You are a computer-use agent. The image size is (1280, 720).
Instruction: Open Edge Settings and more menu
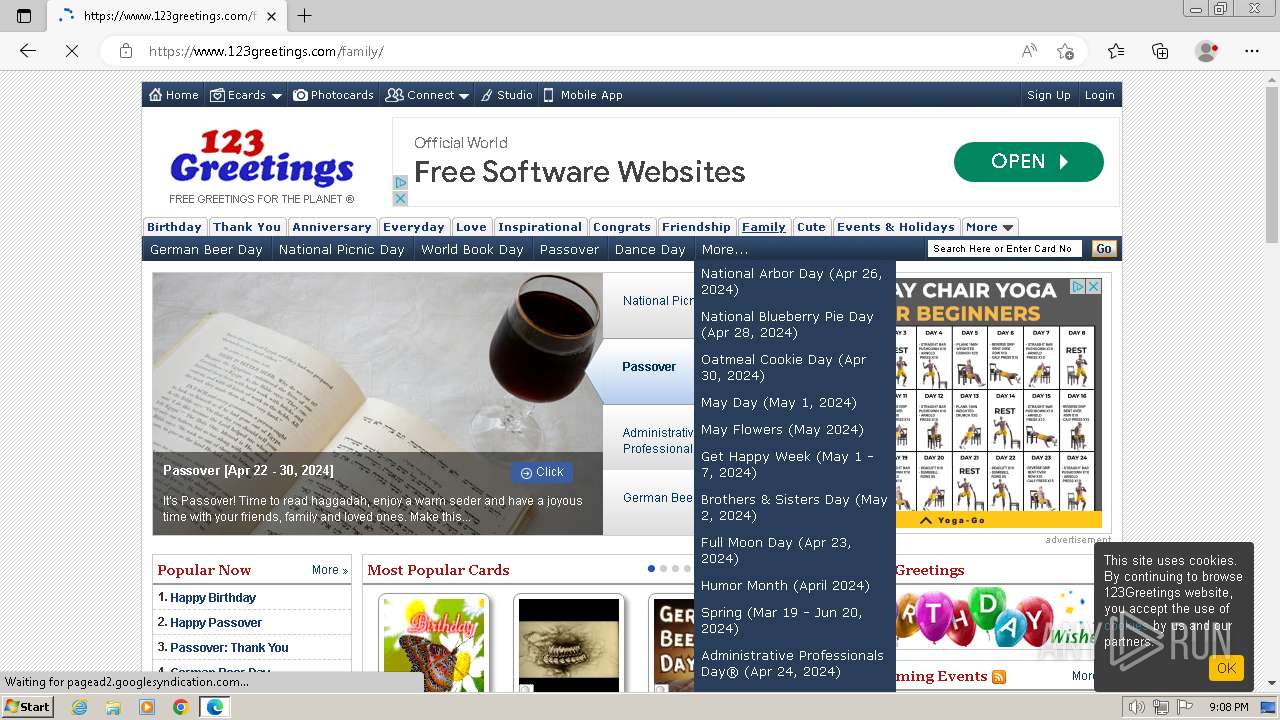tap(1252, 51)
